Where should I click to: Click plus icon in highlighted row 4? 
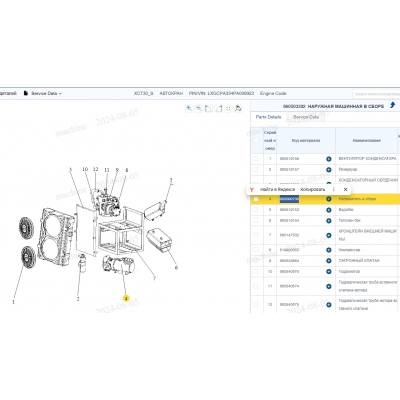[x=329, y=199]
